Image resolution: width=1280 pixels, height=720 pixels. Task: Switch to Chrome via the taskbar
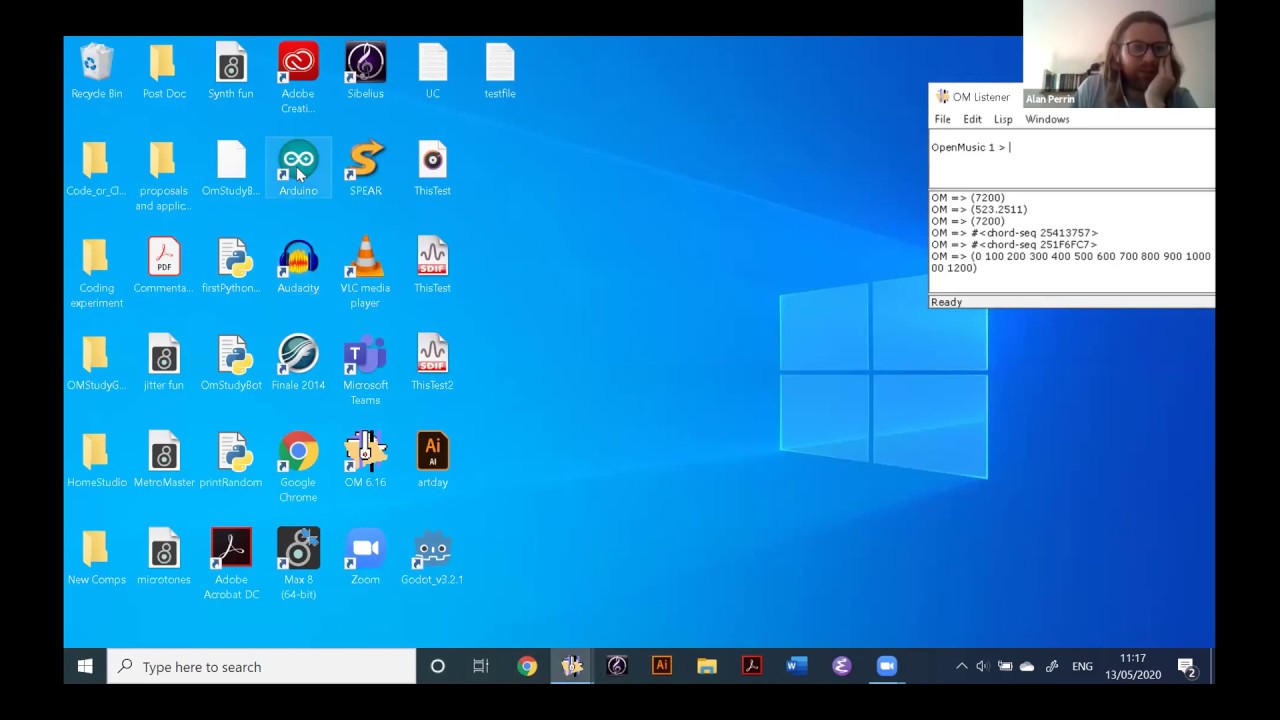click(527, 666)
